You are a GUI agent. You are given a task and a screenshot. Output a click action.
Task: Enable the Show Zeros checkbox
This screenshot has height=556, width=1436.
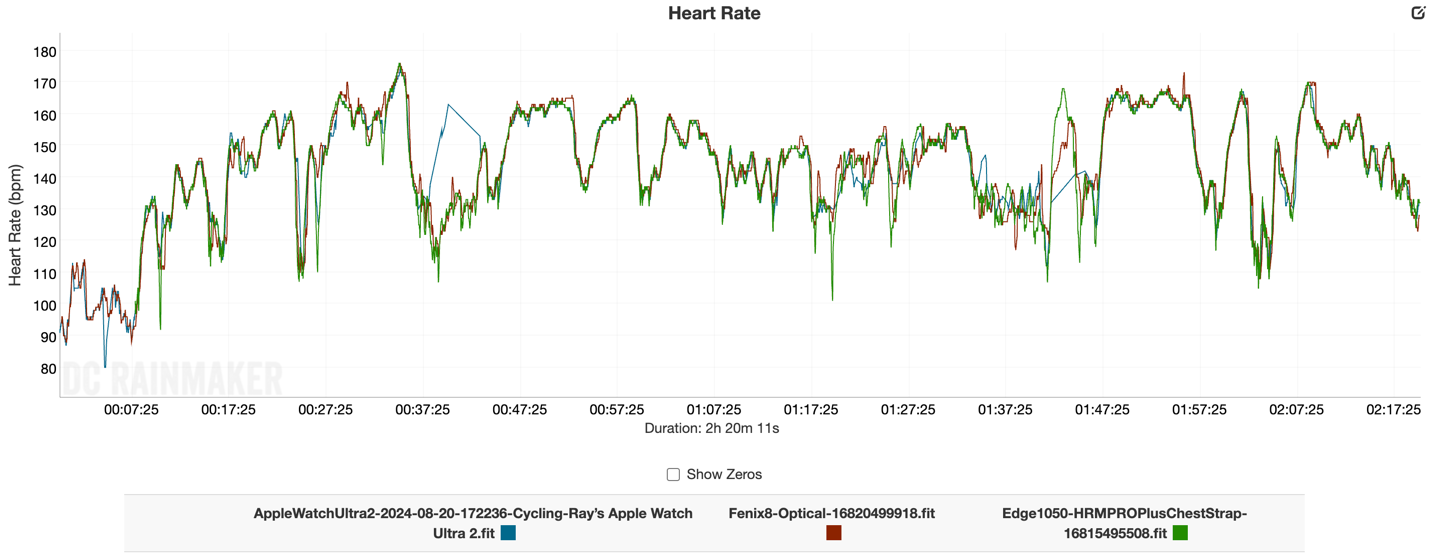[673, 474]
